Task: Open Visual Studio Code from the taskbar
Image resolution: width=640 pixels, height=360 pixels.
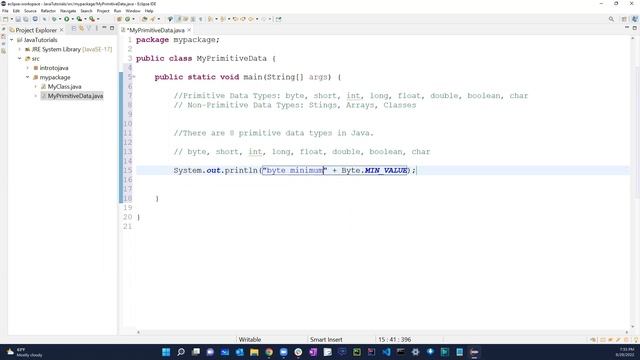Action: pos(386,352)
